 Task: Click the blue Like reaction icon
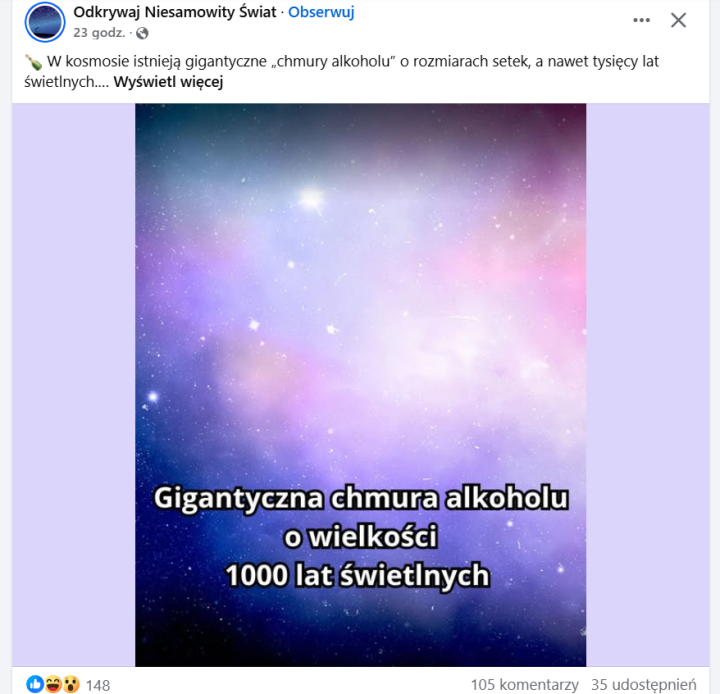[x=34, y=684]
